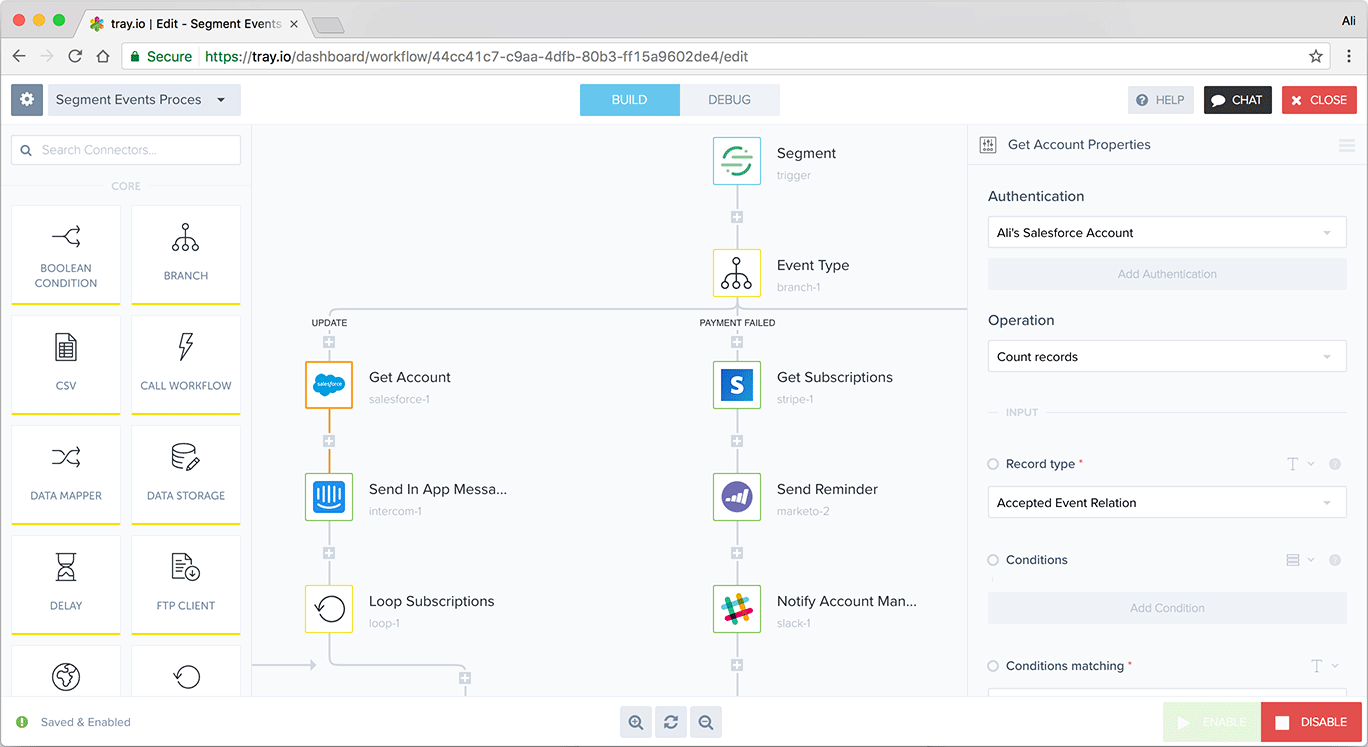Screen dimensions: 1368x747
Task: Click the HELP button
Action: point(1161,100)
